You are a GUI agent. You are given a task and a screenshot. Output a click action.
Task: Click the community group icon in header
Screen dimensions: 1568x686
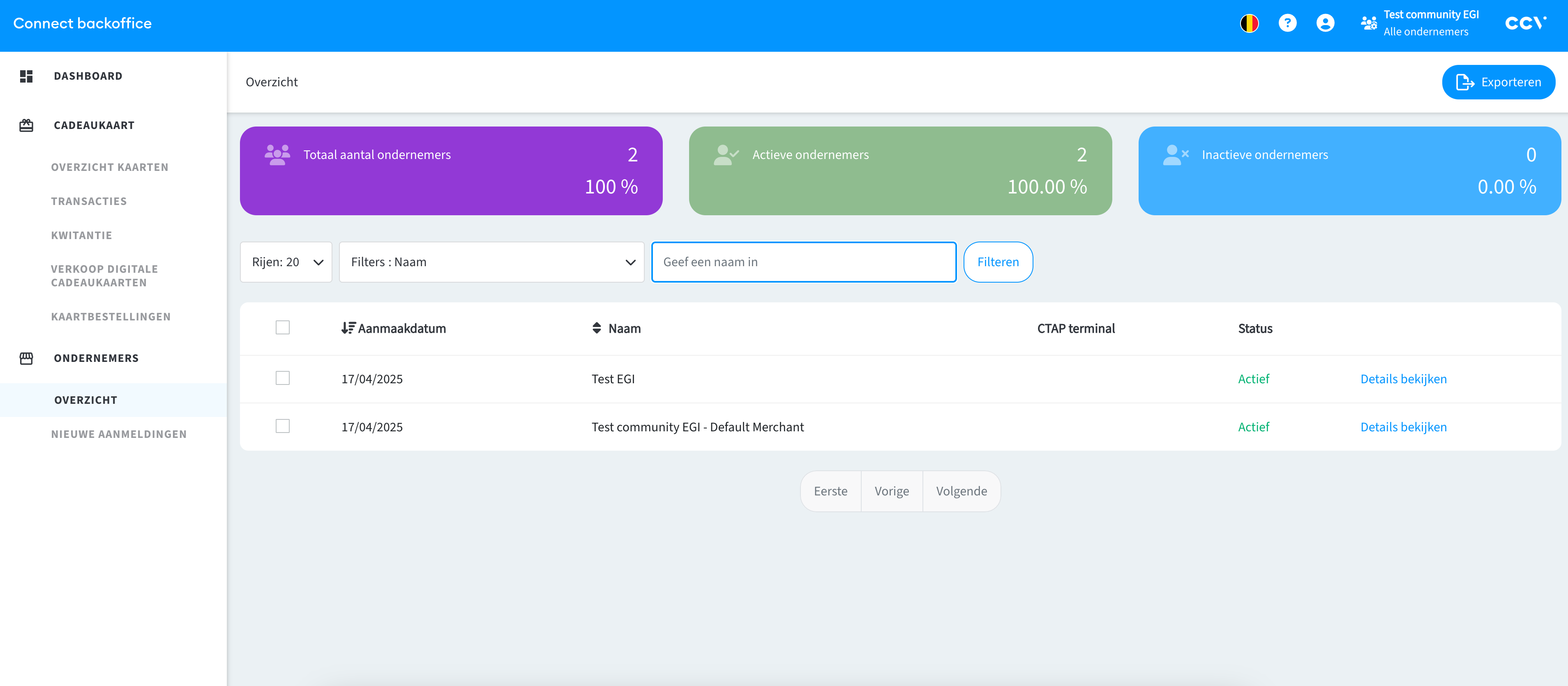[x=1368, y=23]
